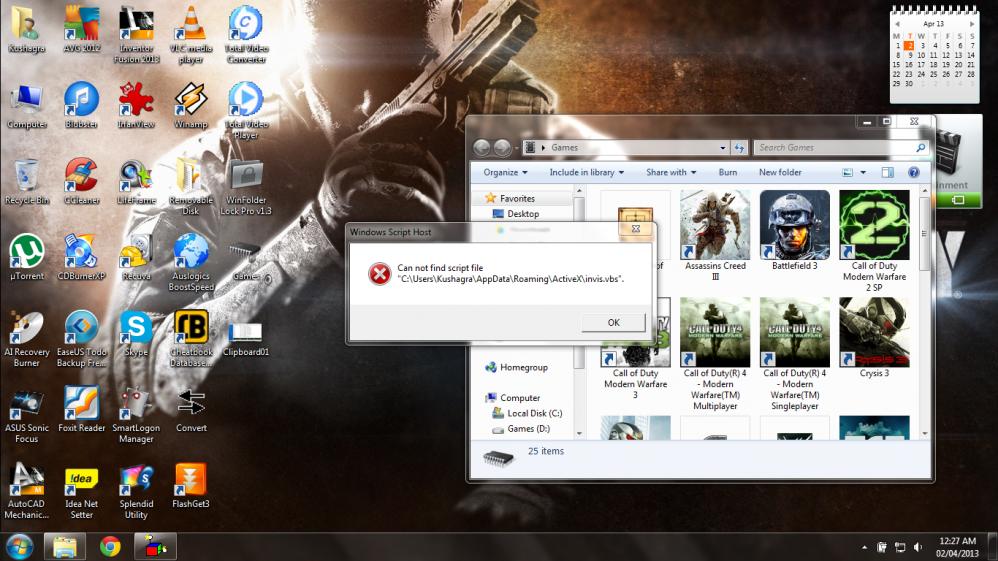998x561 pixels.
Task: Launch AutoCAD Mechanical desktop icon
Action: coord(27,490)
